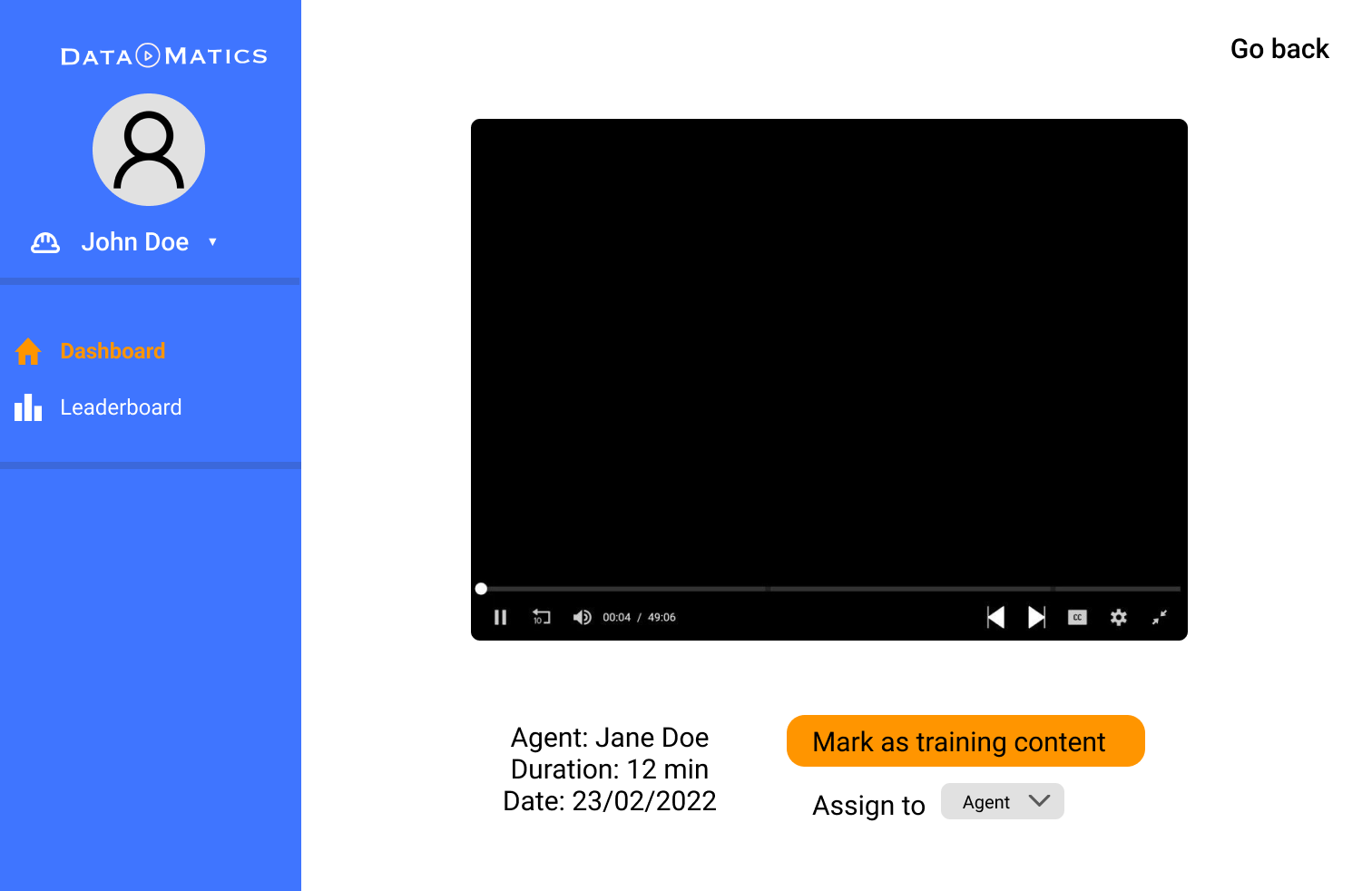Screen dimensions: 1372x891
Task: Open video player settings gear
Action: pyautogui.click(x=1118, y=617)
